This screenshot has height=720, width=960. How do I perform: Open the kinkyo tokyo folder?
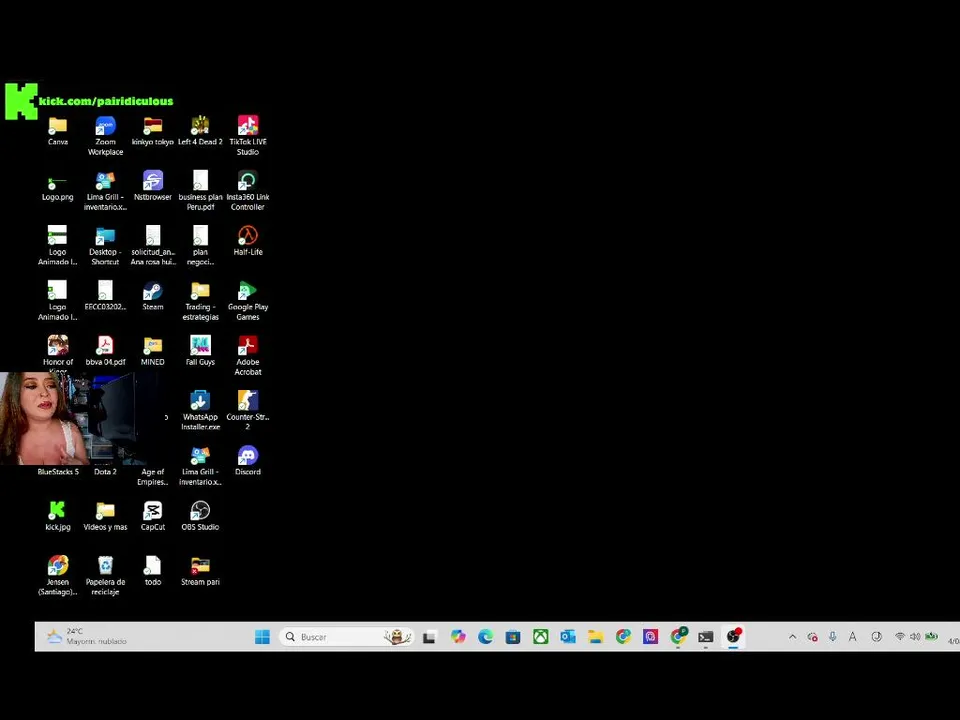pos(152,126)
